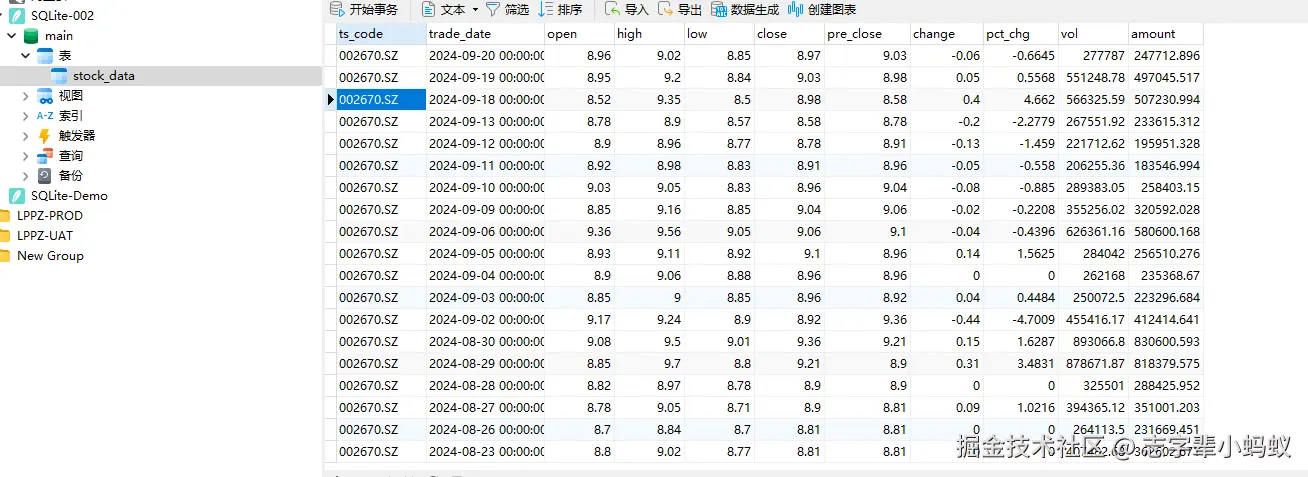
Task: Click vol cell 893066.8
Action: click(1093, 342)
